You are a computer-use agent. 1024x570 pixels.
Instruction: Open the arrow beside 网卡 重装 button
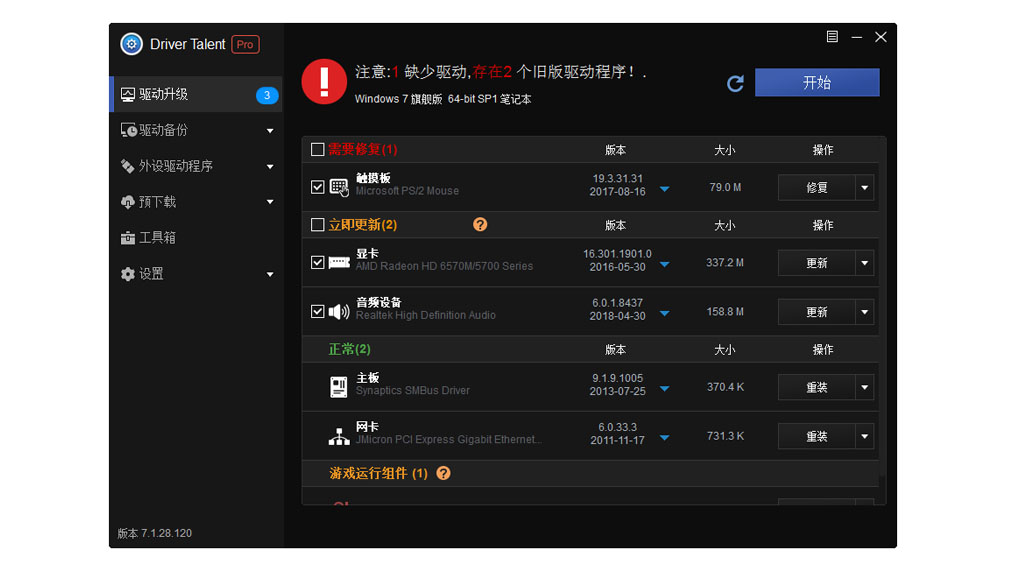(865, 436)
